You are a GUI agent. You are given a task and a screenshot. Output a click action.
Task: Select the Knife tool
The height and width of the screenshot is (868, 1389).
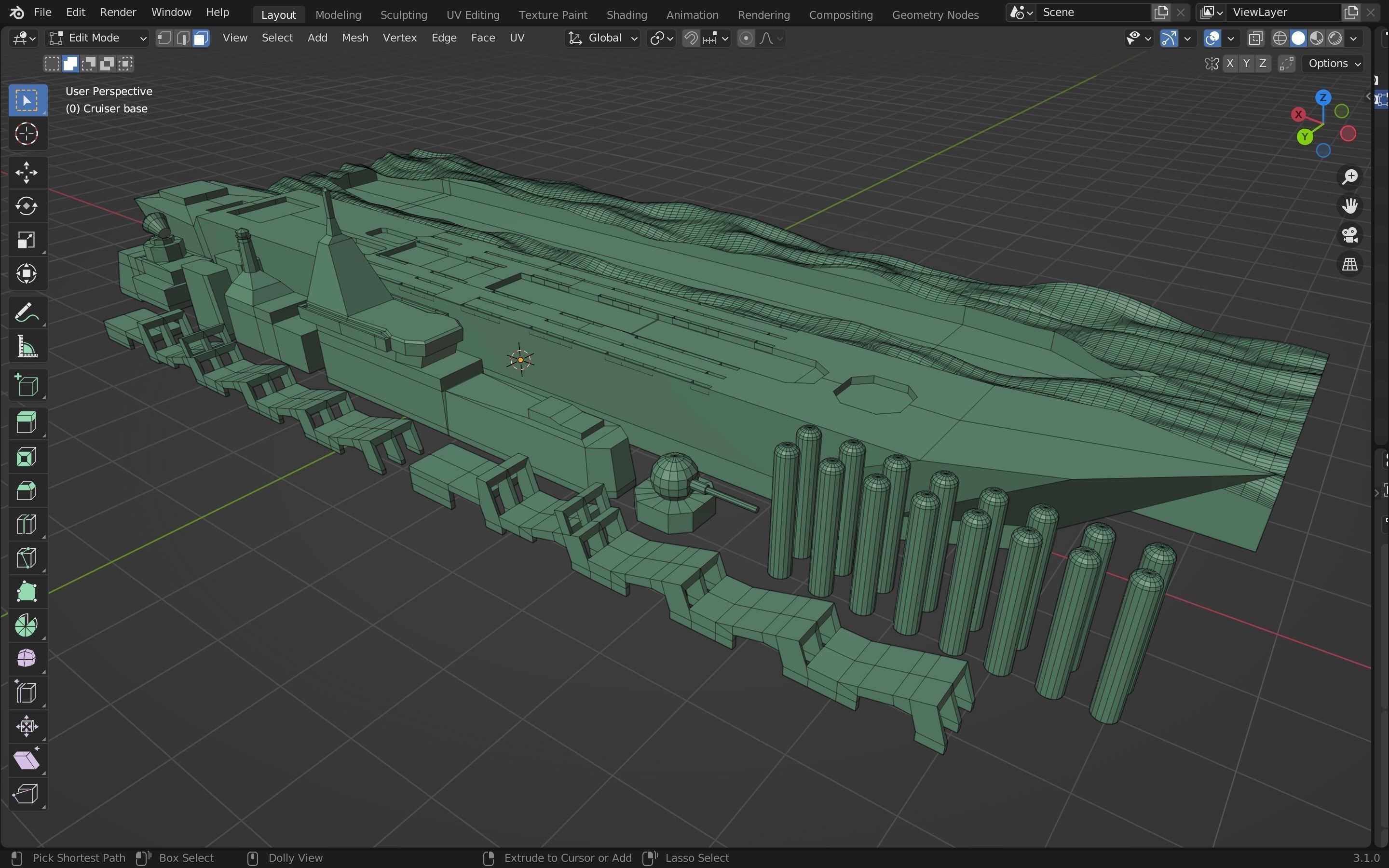(x=27, y=556)
